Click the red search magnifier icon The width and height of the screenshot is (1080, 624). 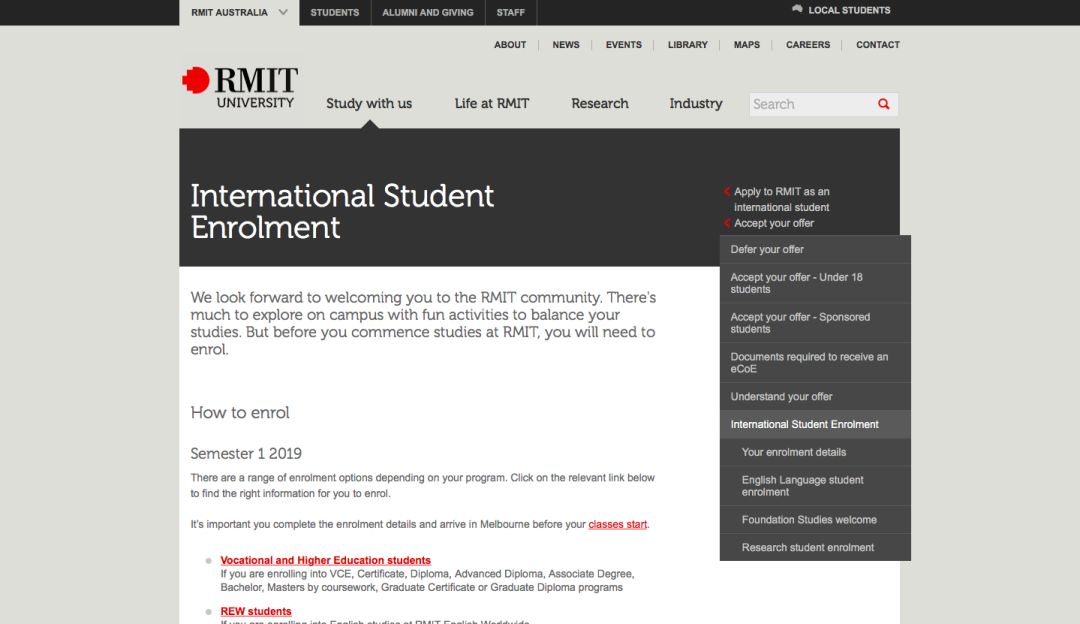884,104
